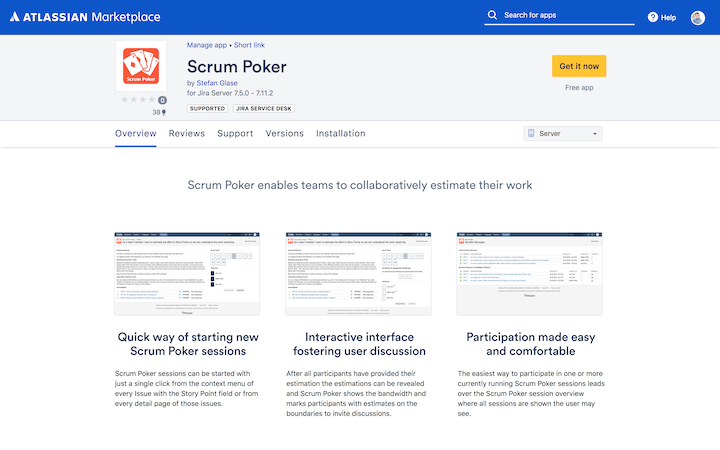Open the starting new sessions screenshot
Viewport: 720px width, 450px height.
187,274
